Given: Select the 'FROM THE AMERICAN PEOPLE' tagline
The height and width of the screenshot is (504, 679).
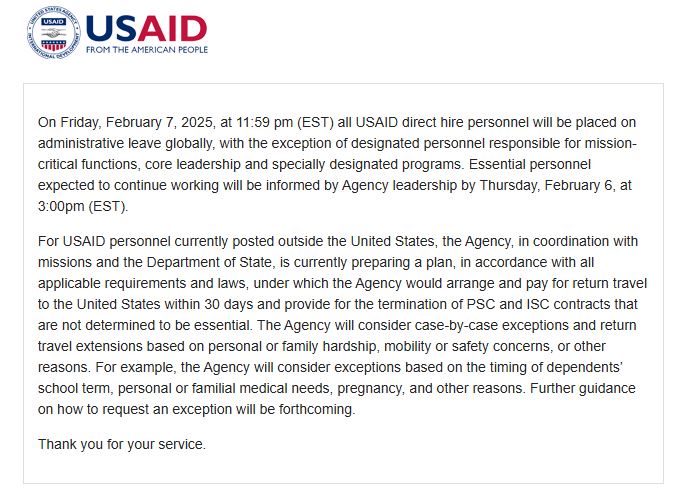Looking at the screenshot, I should coord(147,50).
